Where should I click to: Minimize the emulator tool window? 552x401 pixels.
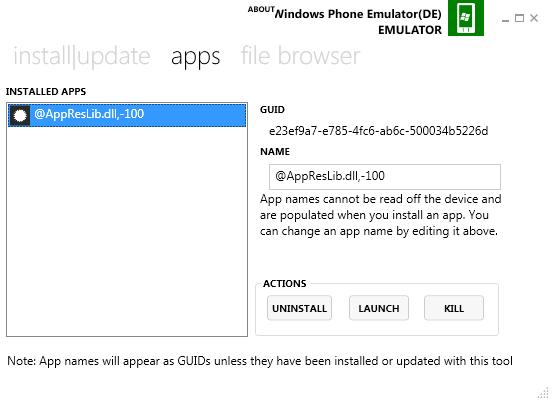click(505, 18)
